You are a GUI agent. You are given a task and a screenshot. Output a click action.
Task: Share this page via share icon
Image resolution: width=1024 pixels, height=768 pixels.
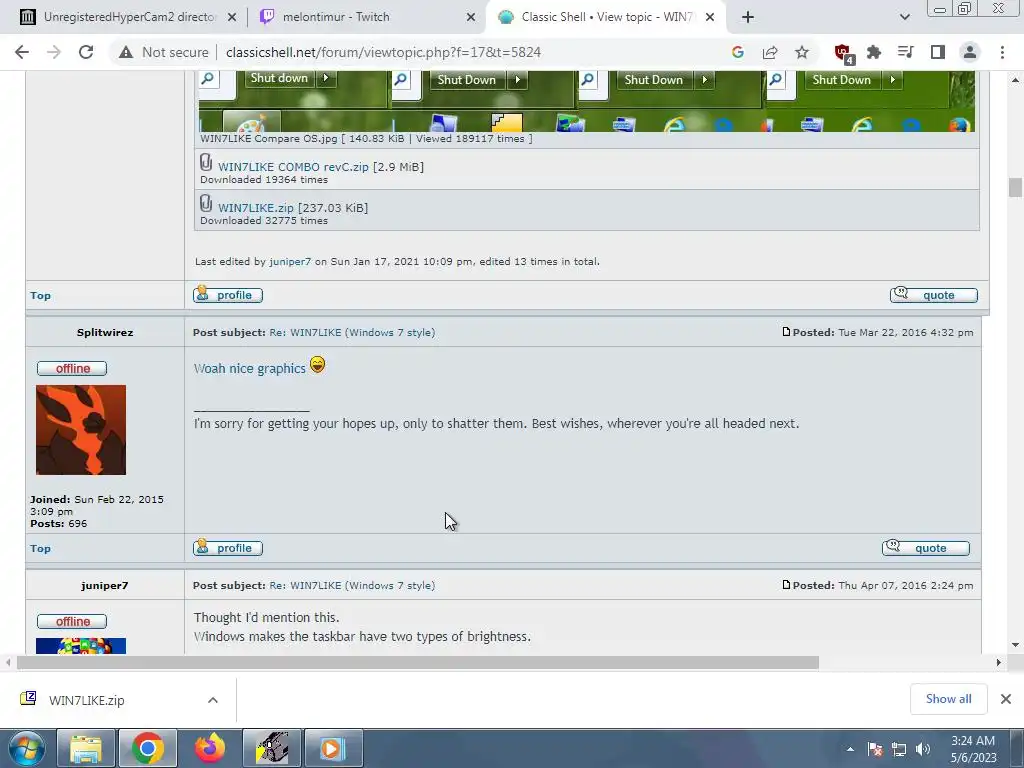[770, 52]
